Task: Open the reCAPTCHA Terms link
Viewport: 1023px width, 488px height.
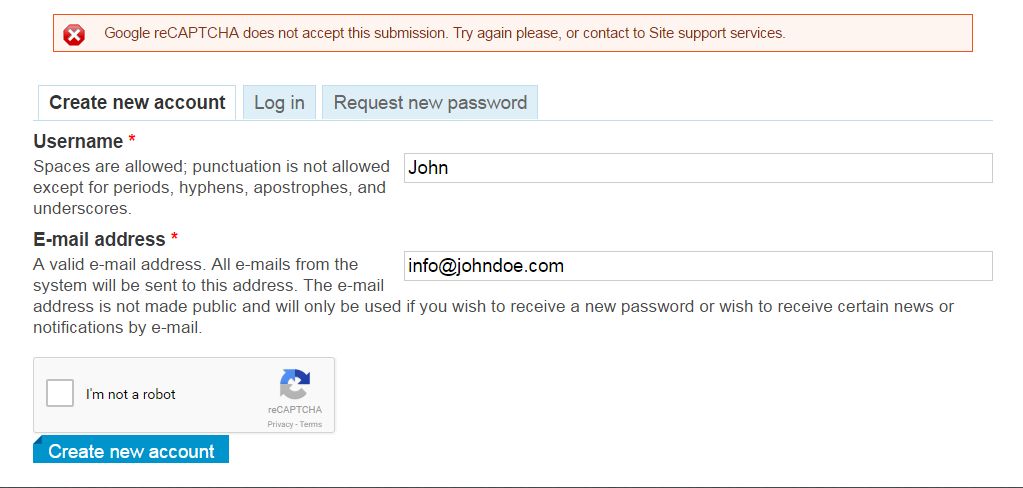Action: 311,425
